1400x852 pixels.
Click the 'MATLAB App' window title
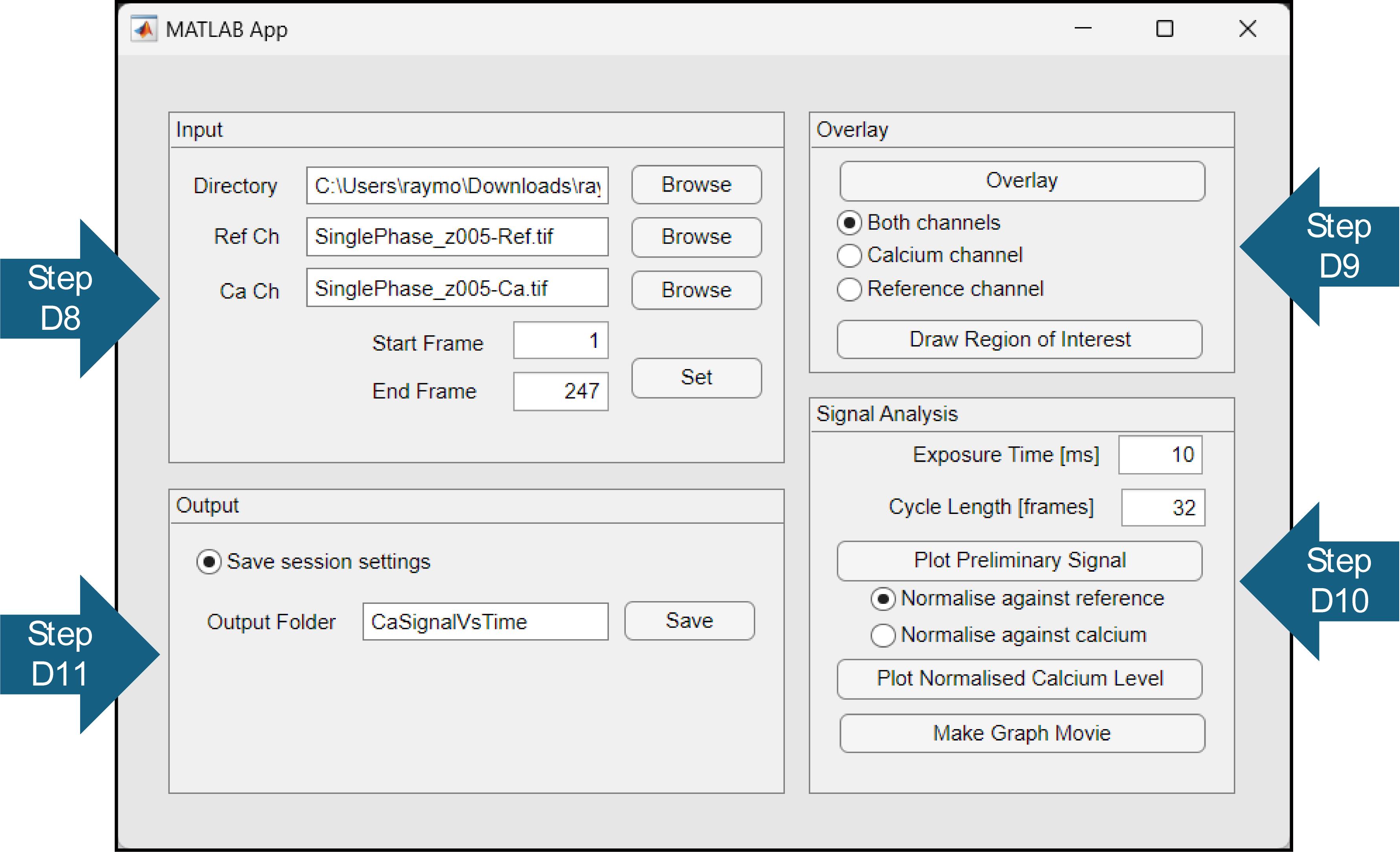tap(227, 29)
